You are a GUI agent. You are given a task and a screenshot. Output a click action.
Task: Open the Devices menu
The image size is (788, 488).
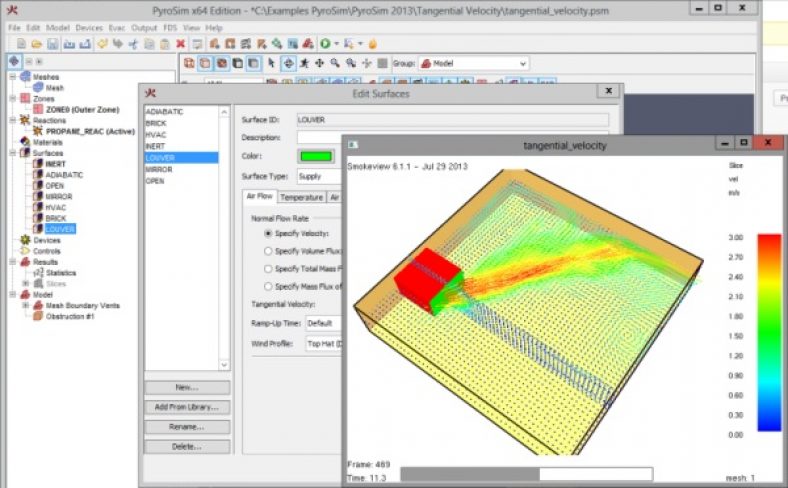89,27
